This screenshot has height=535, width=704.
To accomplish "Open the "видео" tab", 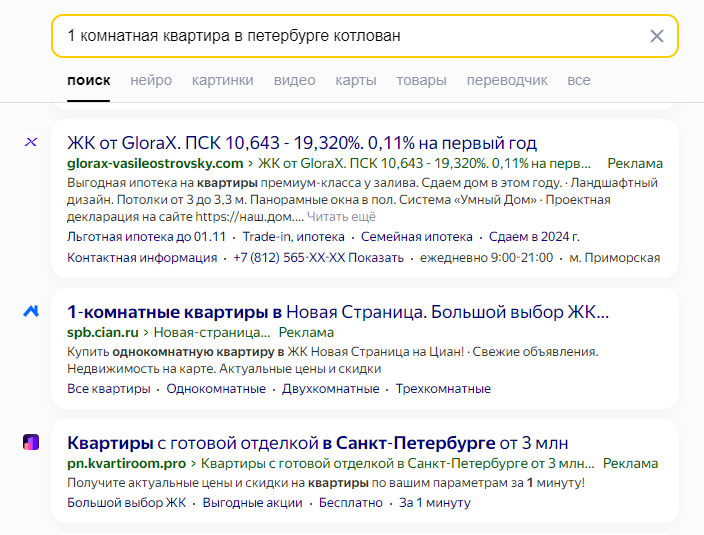I will [295, 80].
